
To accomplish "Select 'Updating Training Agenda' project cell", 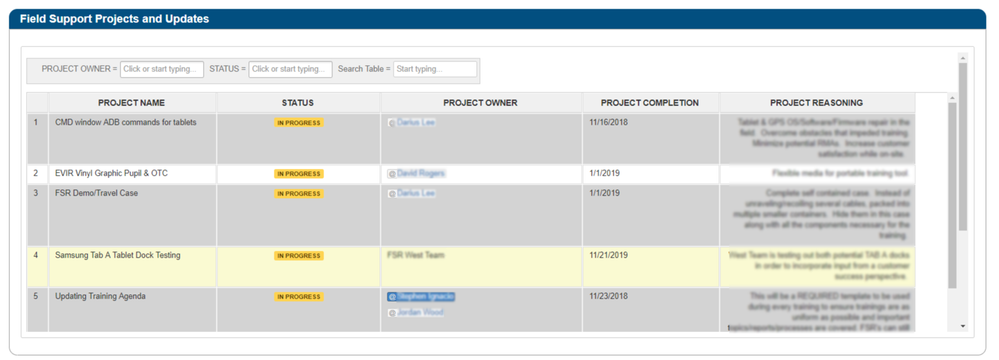I will (x=132, y=310).
